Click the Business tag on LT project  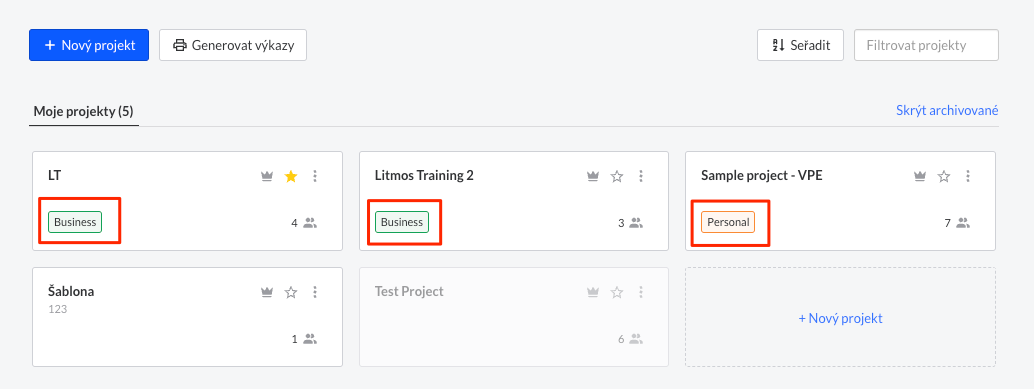click(x=75, y=222)
